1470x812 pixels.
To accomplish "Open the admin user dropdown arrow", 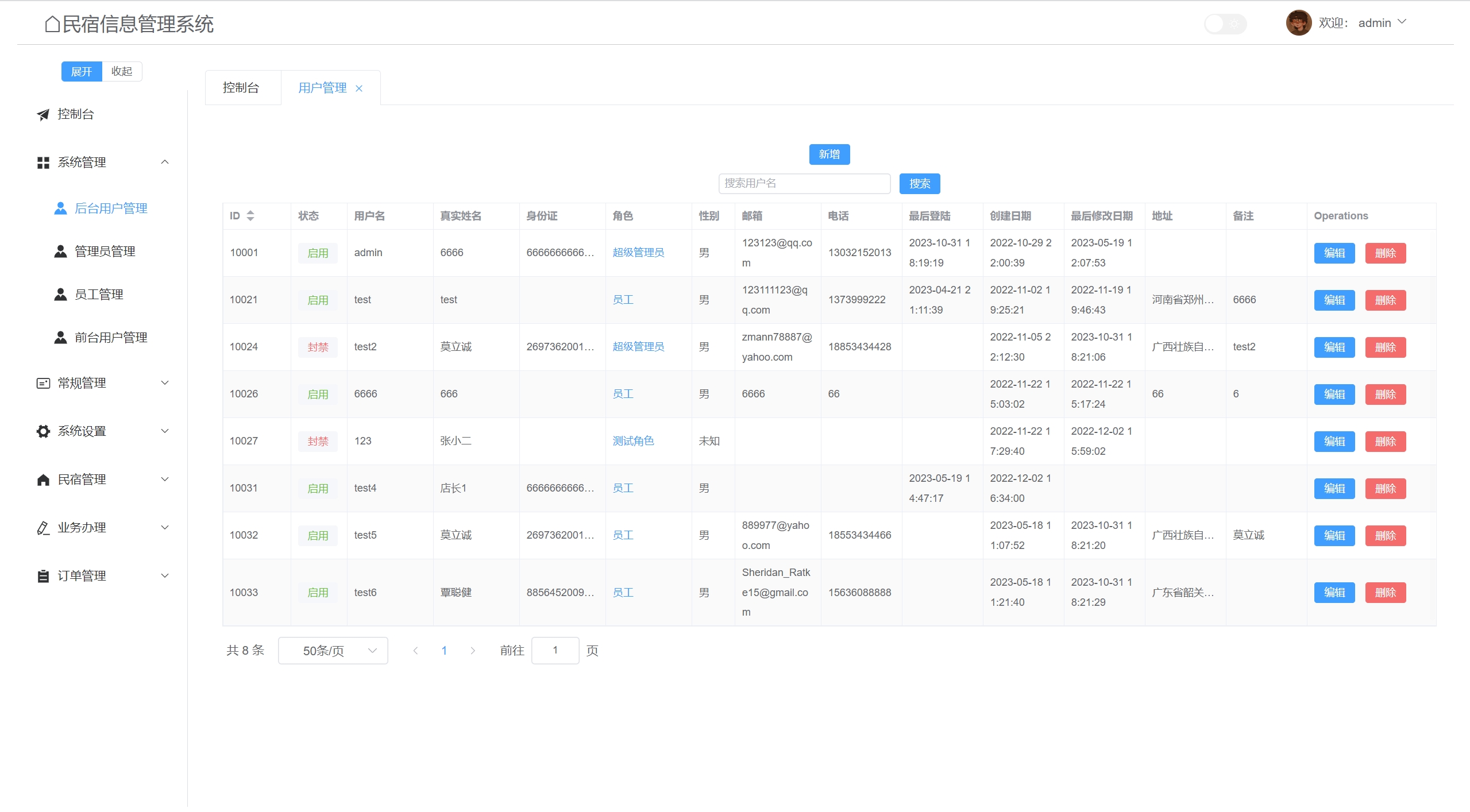I will pyautogui.click(x=1402, y=22).
